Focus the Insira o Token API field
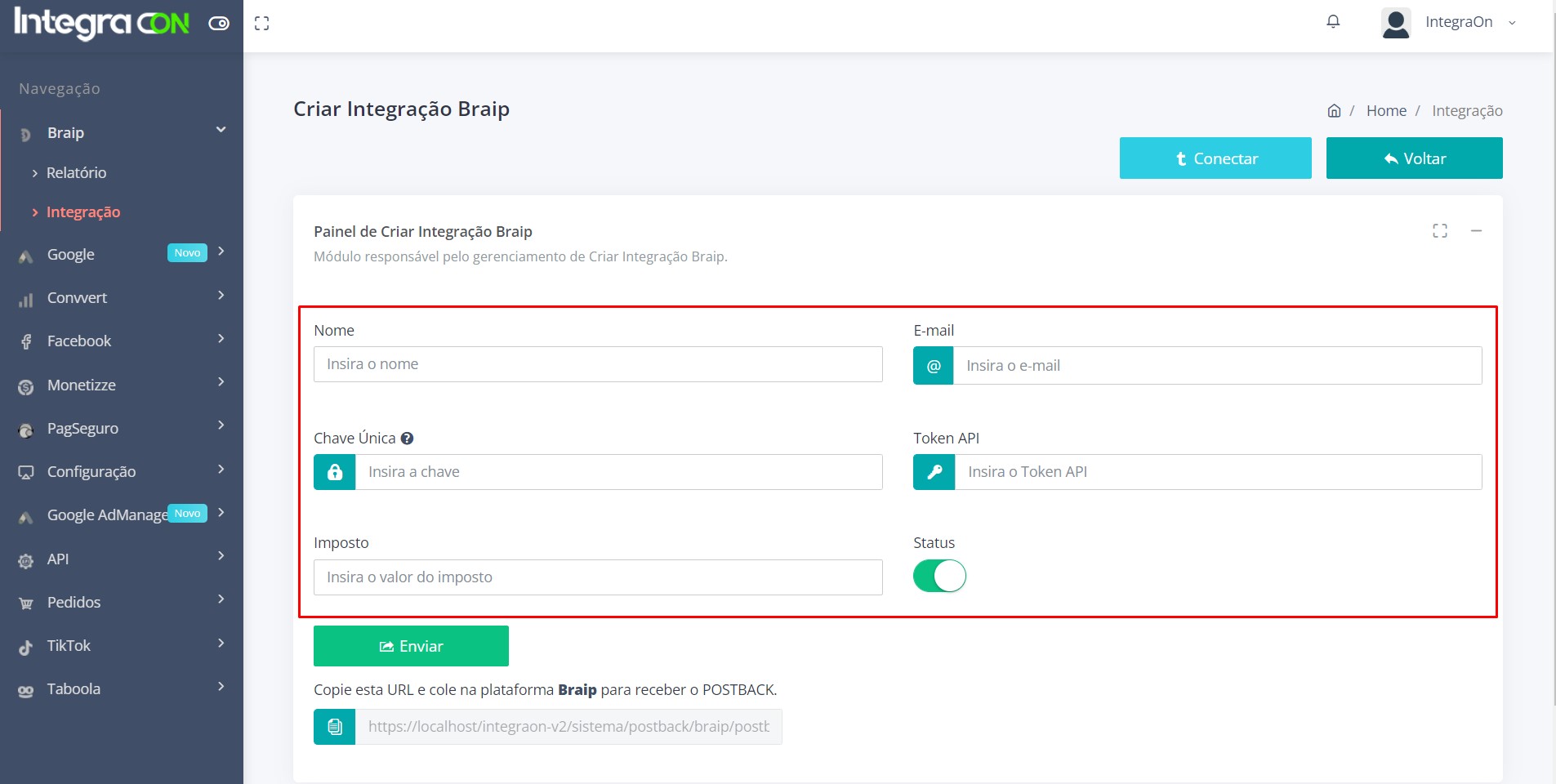Image resolution: width=1556 pixels, height=784 pixels. 1217,472
